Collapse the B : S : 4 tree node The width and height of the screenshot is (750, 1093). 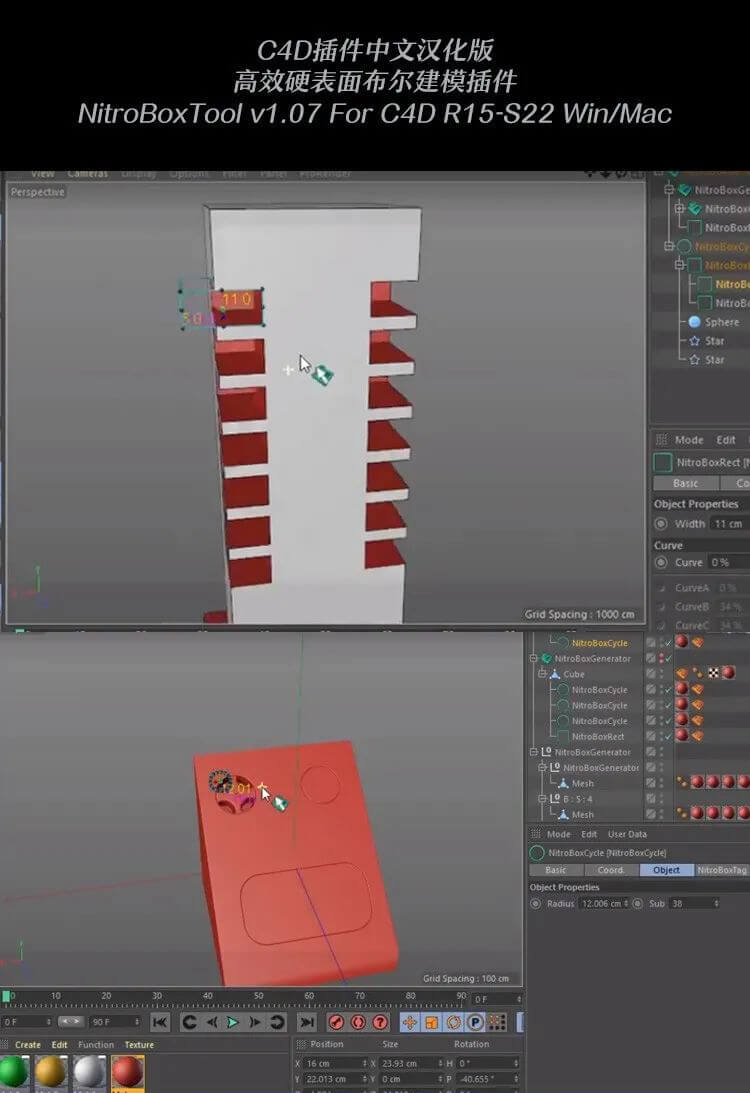pyautogui.click(x=543, y=799)
